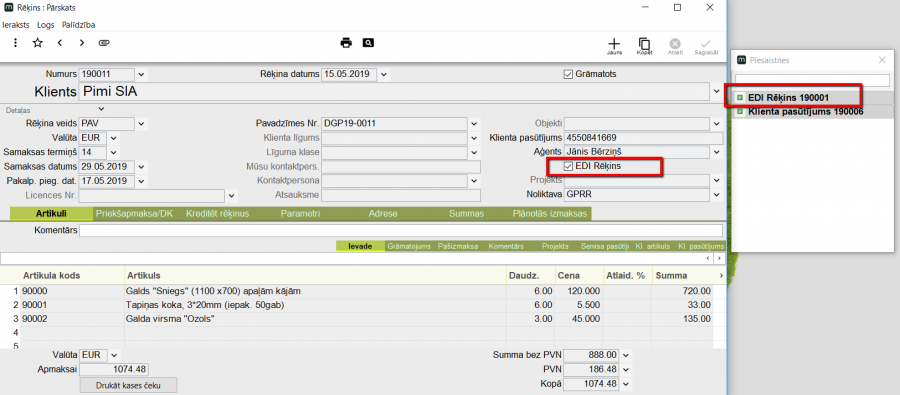Viewport: 900px width, 395px height.
Task: Open the Pavadzīmes Nr. dropdown
Action: 474,123
